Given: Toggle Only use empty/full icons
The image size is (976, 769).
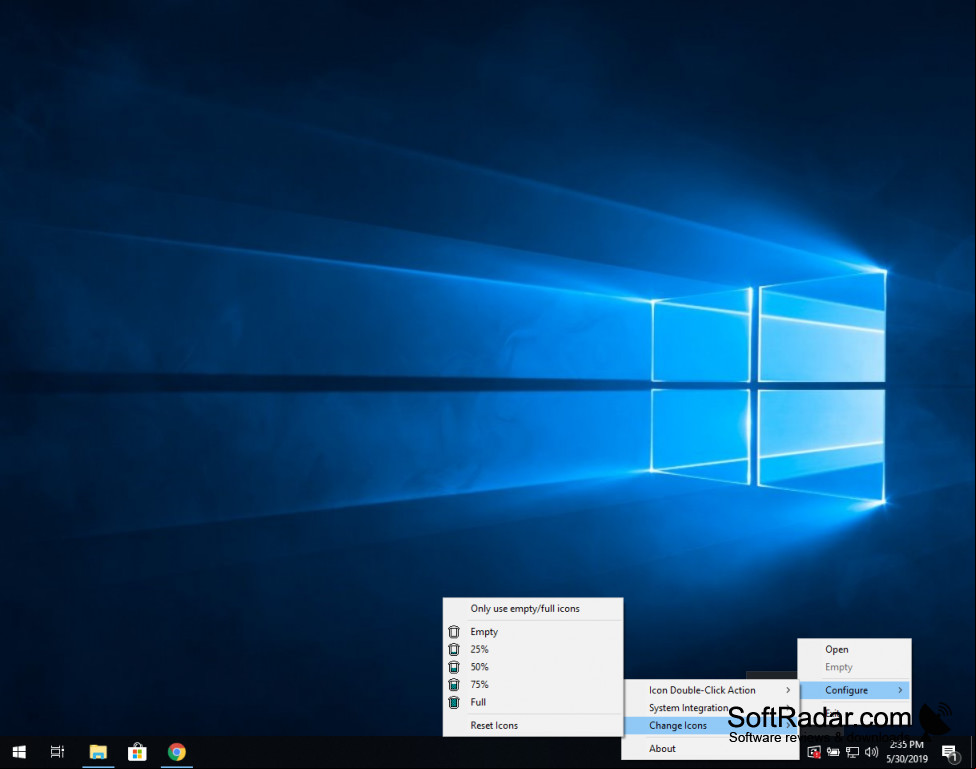Looking at the screenshot, I should 533,608.
